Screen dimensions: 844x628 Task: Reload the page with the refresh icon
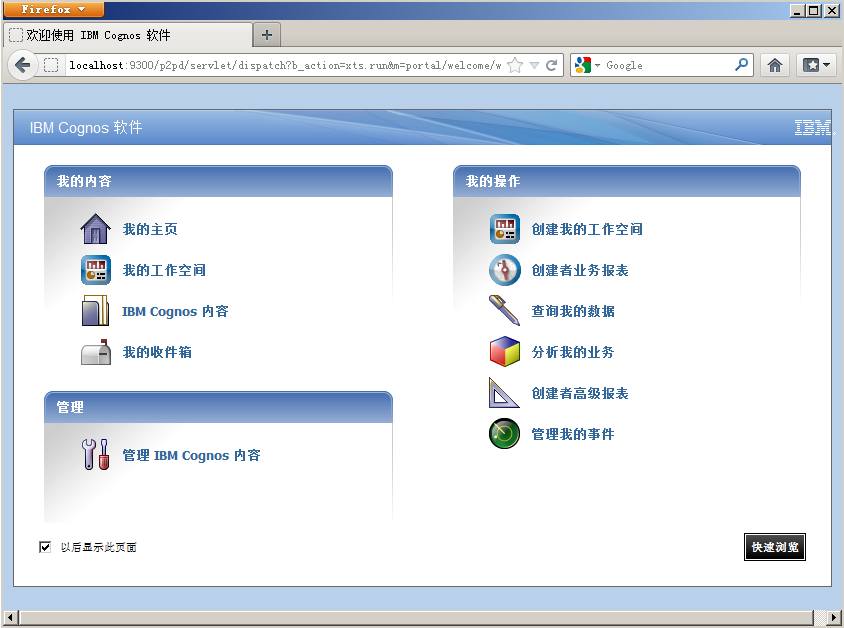tap(551, 65)
